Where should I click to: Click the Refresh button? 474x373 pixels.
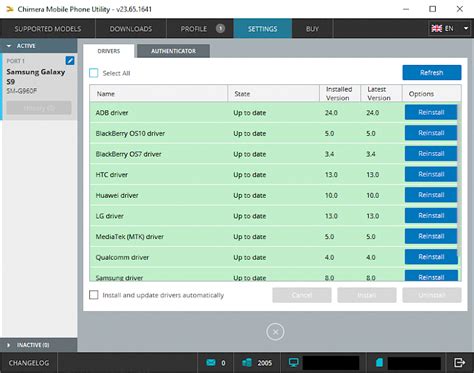[x=432, y=72]
